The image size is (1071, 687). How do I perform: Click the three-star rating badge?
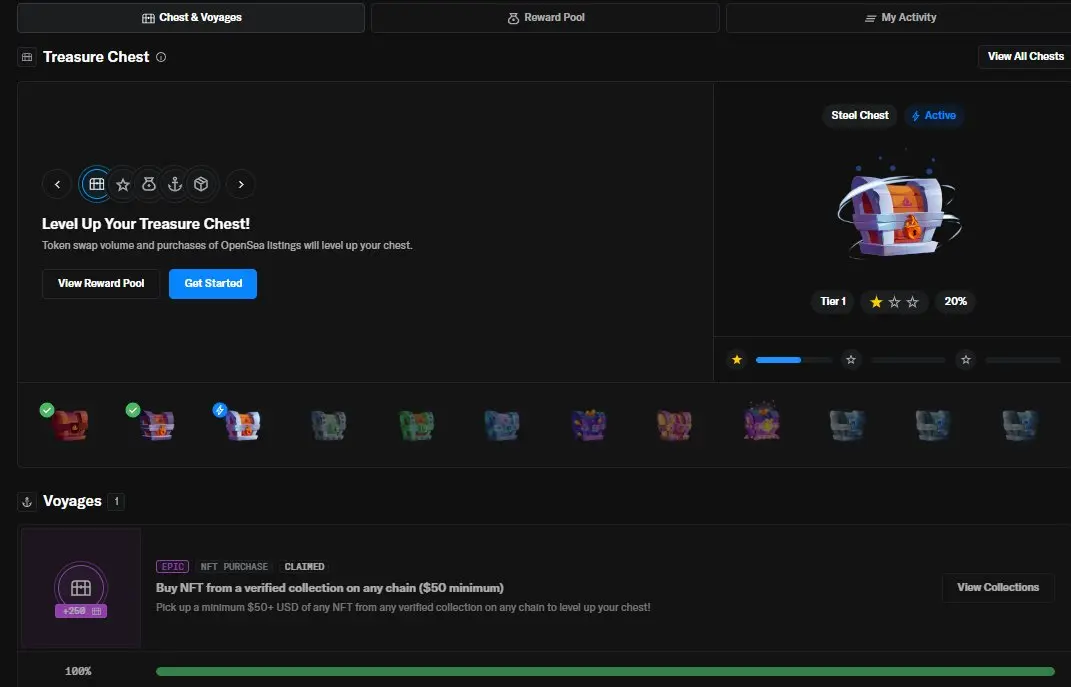tap(894, 301)
